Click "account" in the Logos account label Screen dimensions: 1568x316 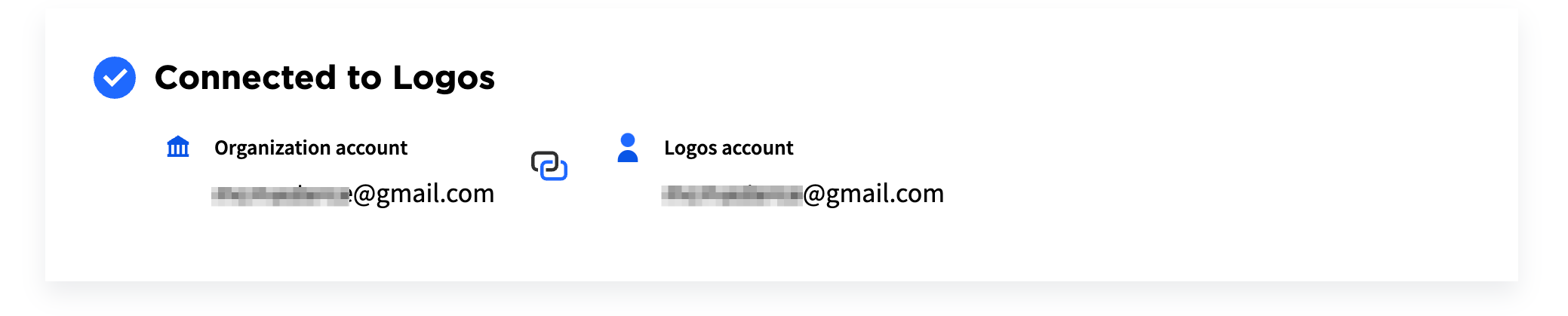click(758, 148)
